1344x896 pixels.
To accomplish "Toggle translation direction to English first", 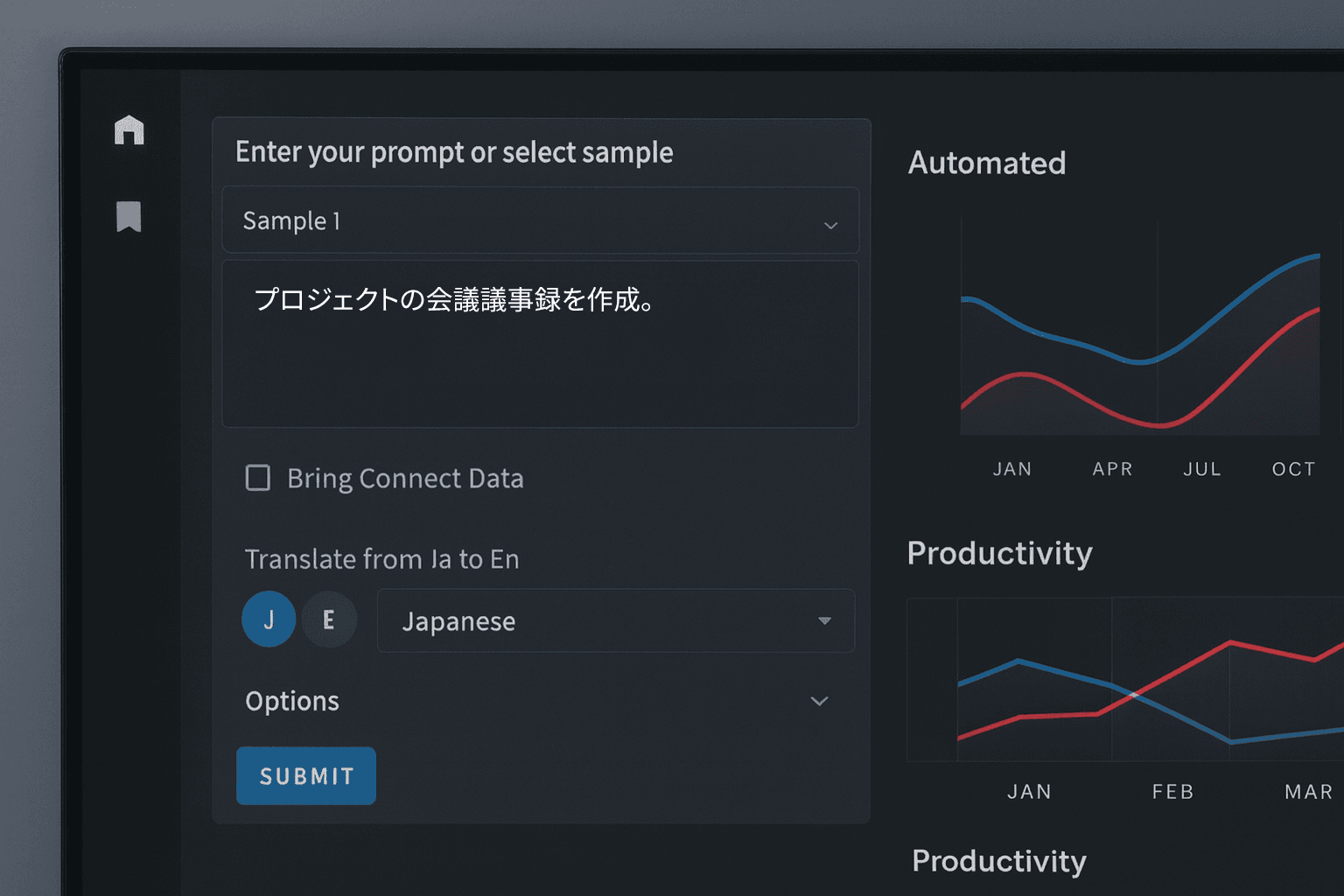I will coord(329,619).
